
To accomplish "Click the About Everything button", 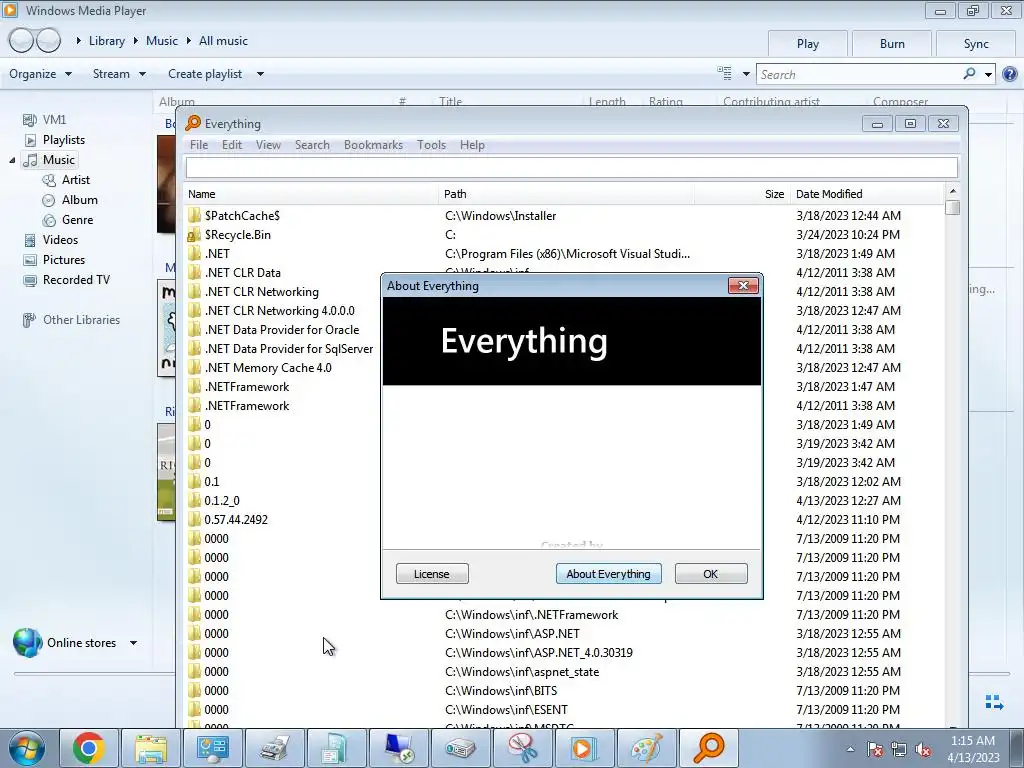I will point(608,574).
